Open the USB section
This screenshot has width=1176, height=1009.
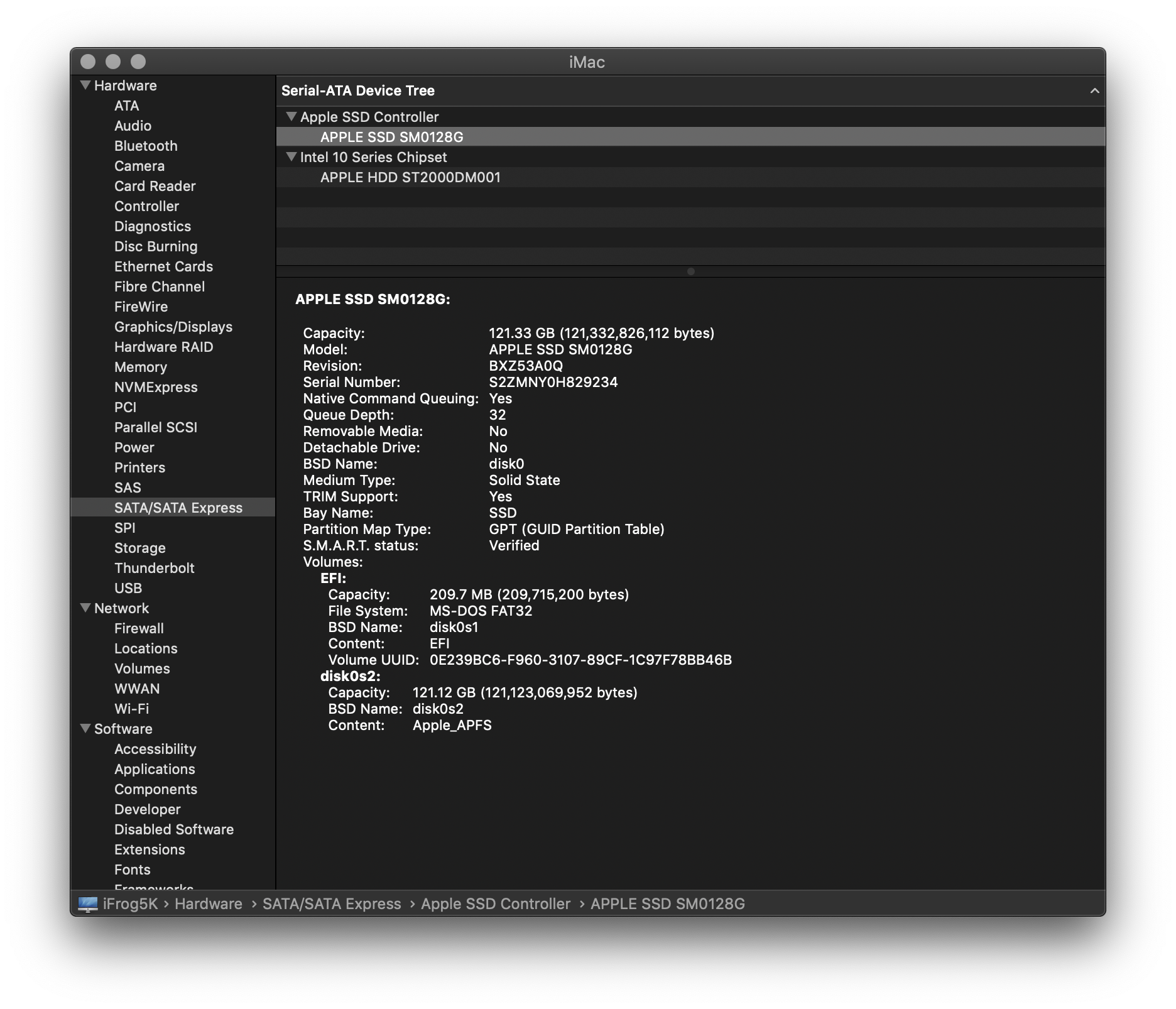click(128, 588)
